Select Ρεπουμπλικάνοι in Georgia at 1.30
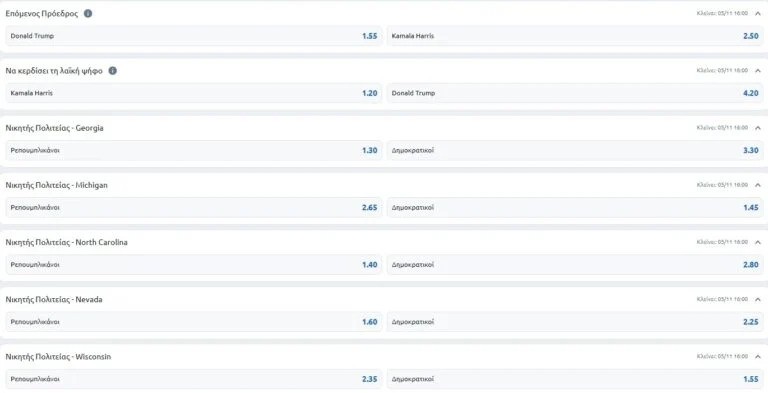Viewport: 768px width, 393px height. pyautogui.click(x=193, y=150)
